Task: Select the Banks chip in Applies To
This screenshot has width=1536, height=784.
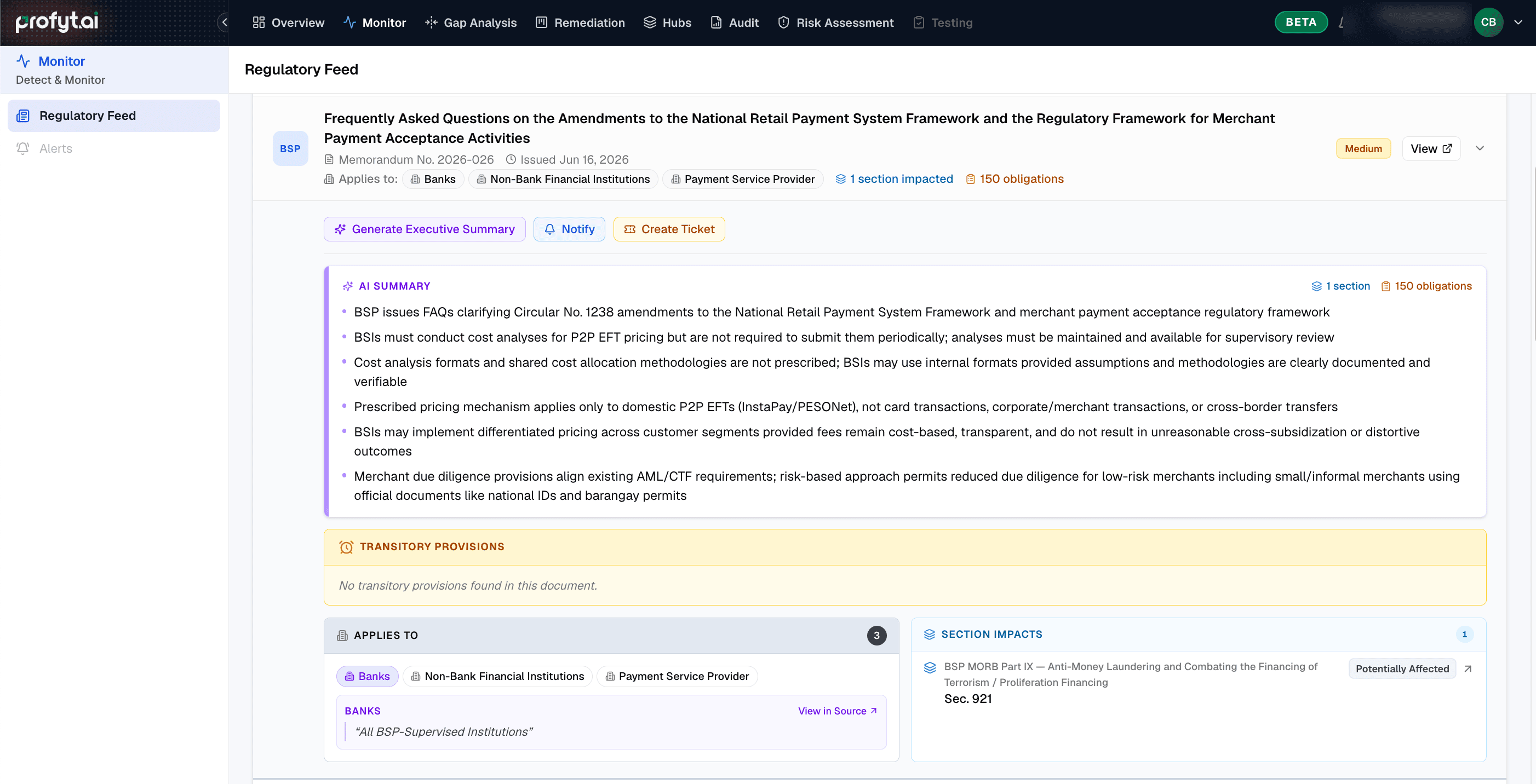Action: click(x=368, y=676)
